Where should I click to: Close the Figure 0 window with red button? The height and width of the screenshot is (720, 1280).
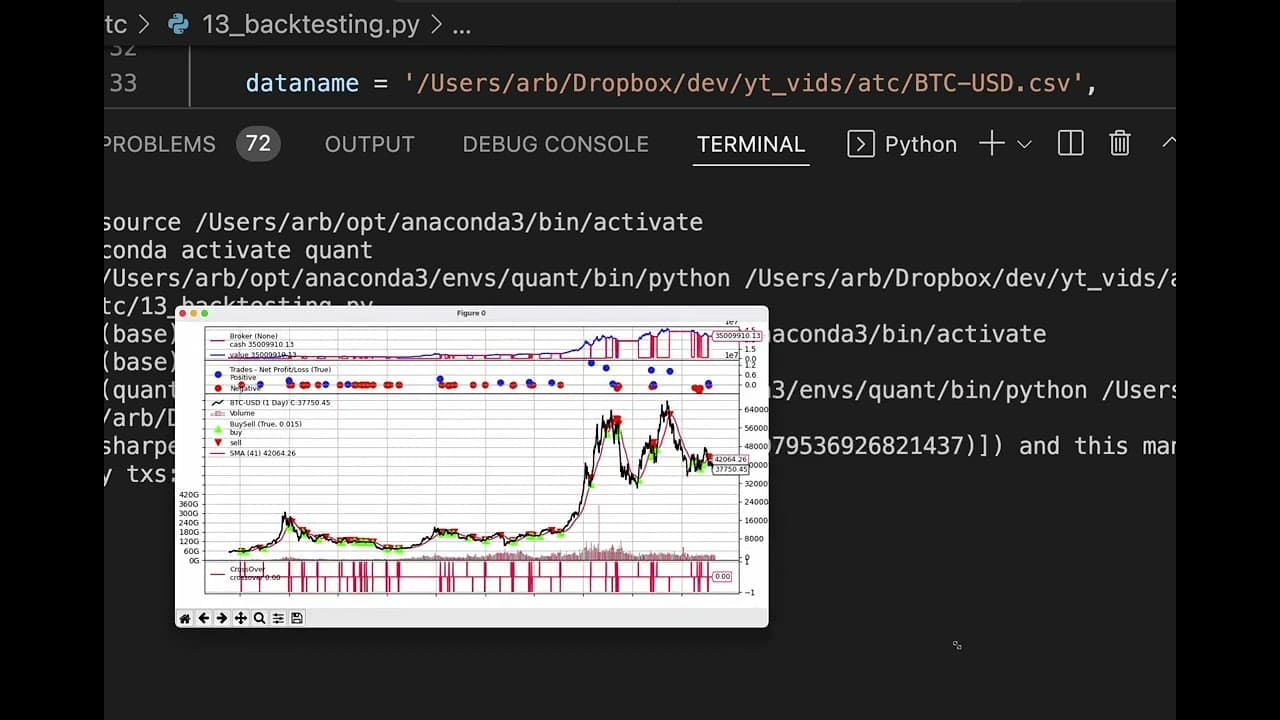click(183, 313)
